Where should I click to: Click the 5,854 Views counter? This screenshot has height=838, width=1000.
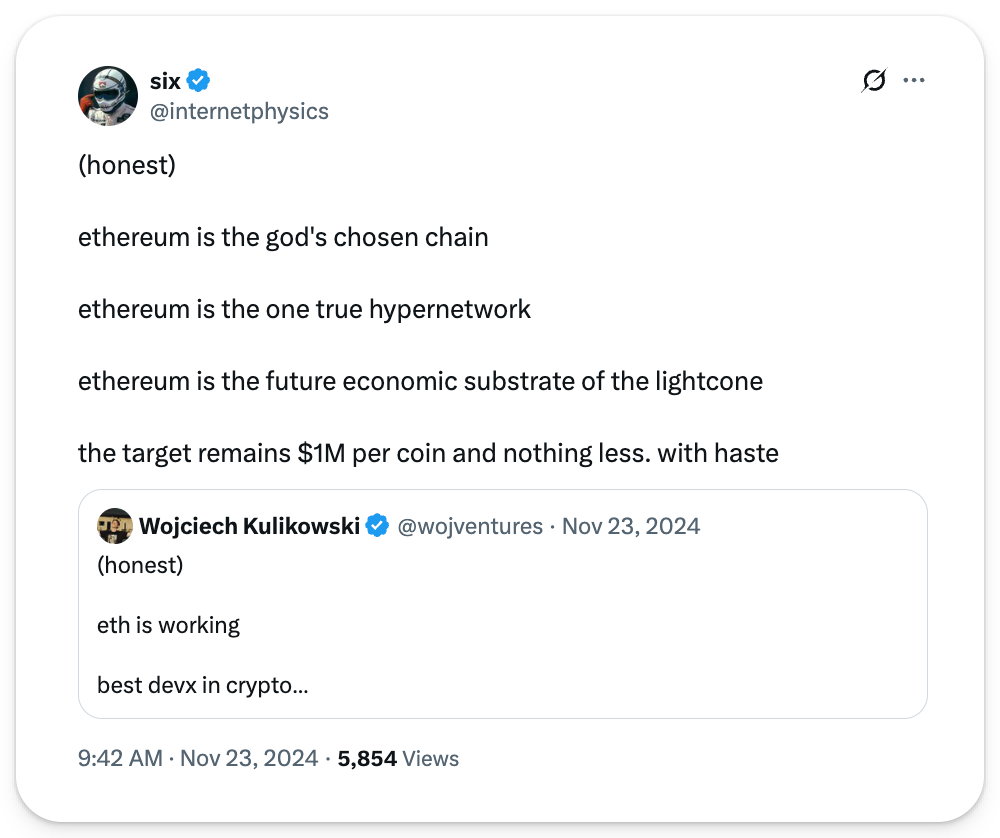[398, 758]
